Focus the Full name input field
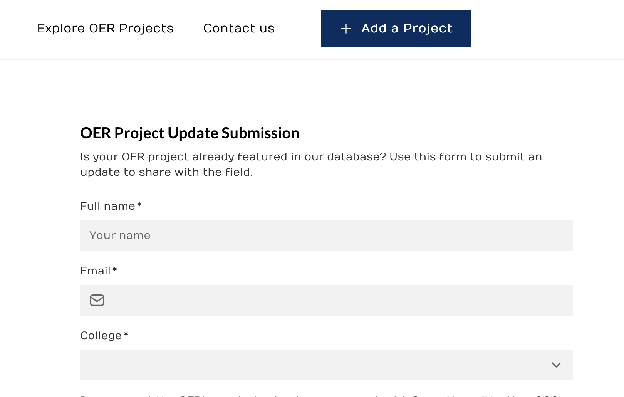The height and width of the screenshot is (397, 624). [326, 235]
